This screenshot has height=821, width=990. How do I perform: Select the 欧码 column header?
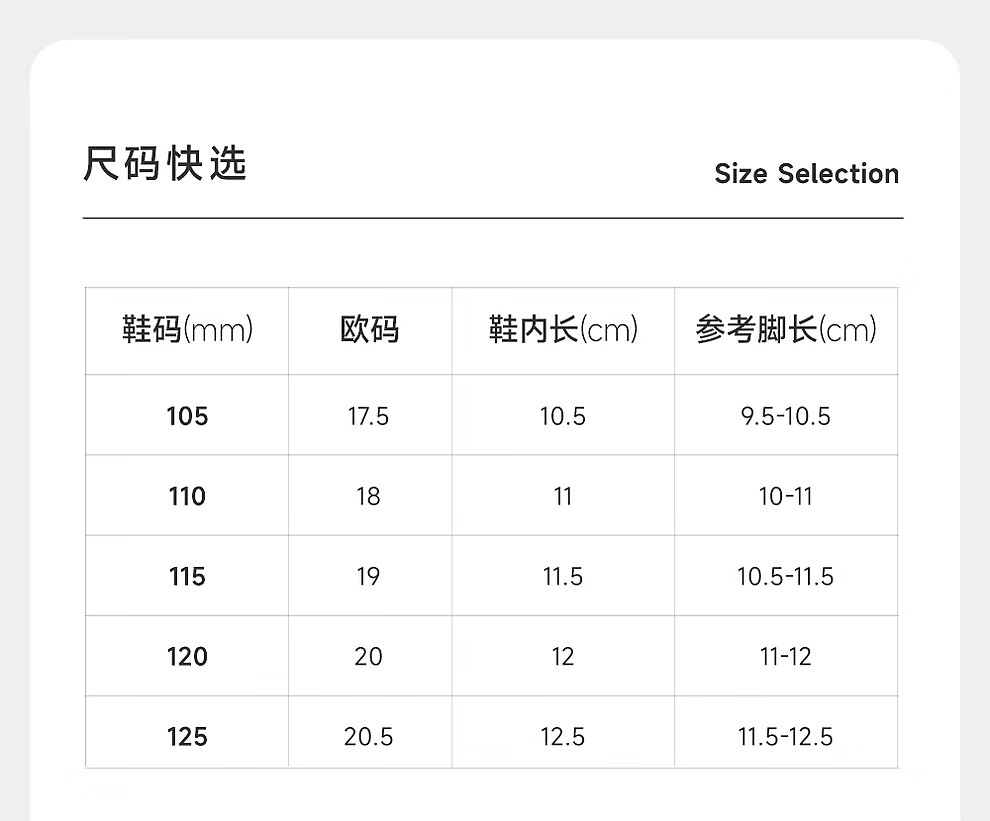(x=369, y=330)
